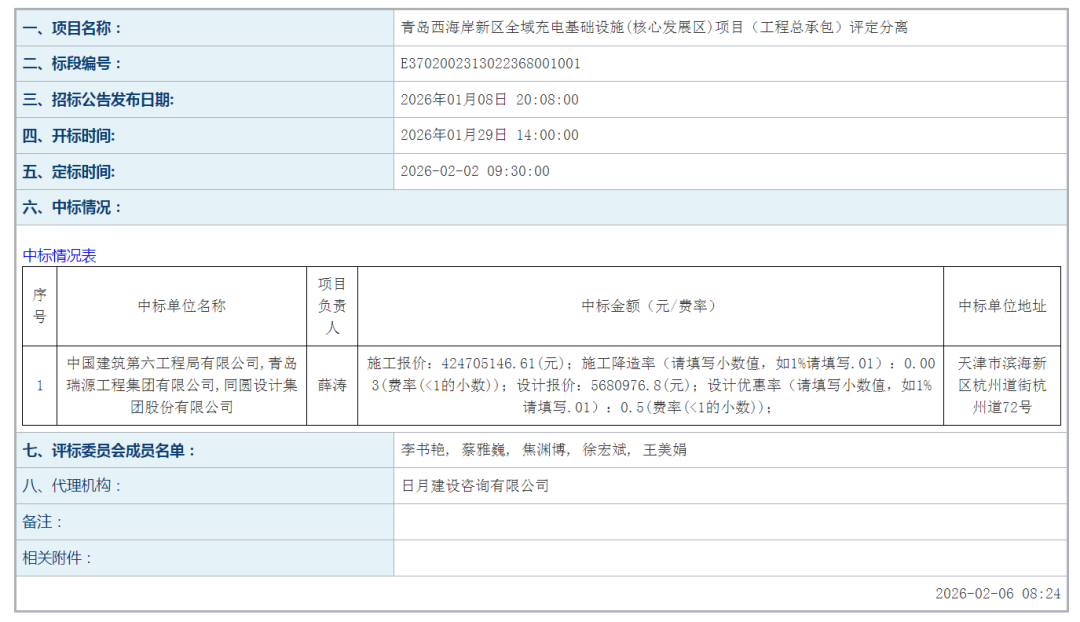Image resolution: width=1080 pixels, height=622 pixels.
Task: Click agency name 日月建设咨询有限公司
Action: [475, 486]
